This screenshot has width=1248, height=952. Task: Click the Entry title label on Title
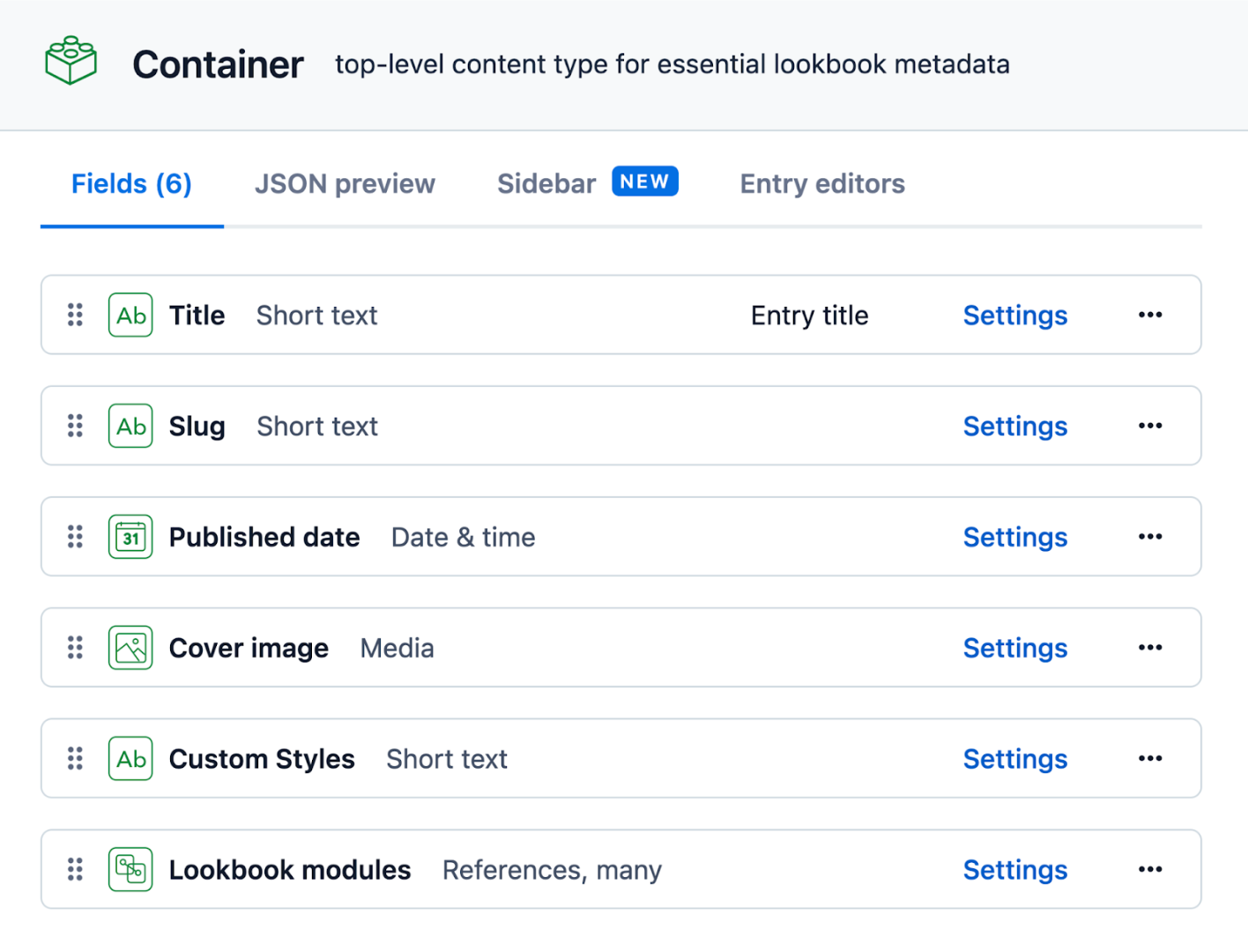[x=809, y=315]
